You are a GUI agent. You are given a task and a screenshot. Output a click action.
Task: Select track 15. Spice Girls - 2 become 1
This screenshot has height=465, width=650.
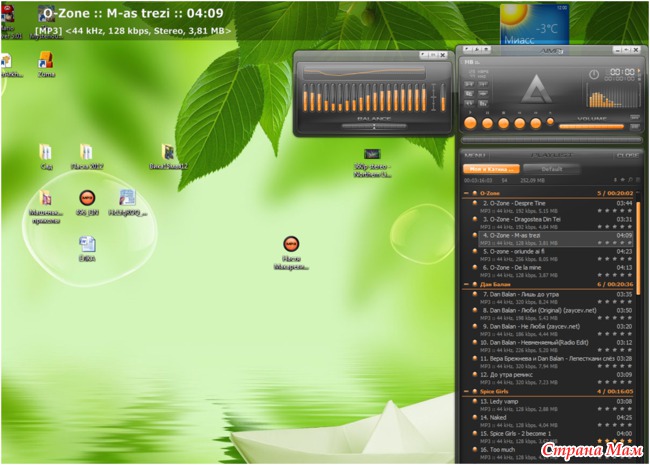(x=555, y=437)
